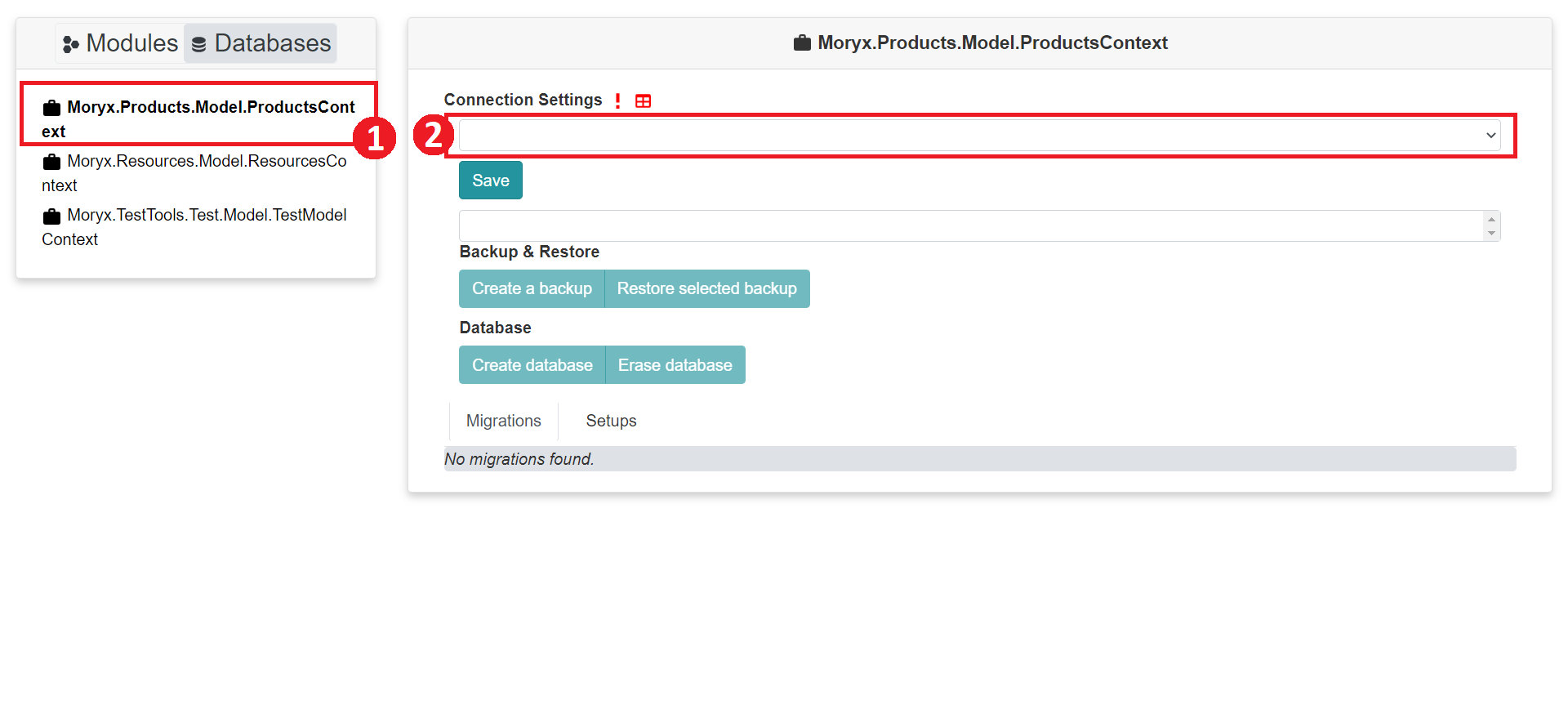Click the 'Connection Settings' label
This screenshot has height=705, width=1568.
point(523,100)
